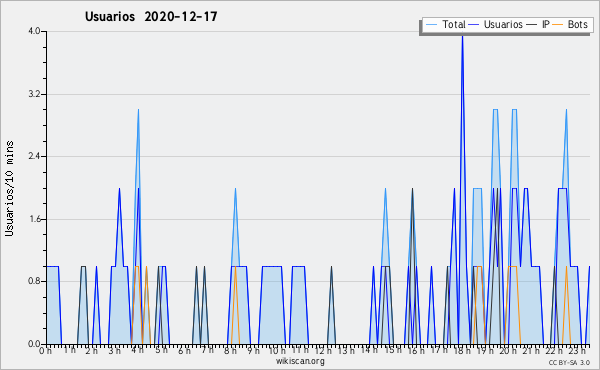
Task: Select the 'Bots' legend entry
Action: (x=570, y=25)
